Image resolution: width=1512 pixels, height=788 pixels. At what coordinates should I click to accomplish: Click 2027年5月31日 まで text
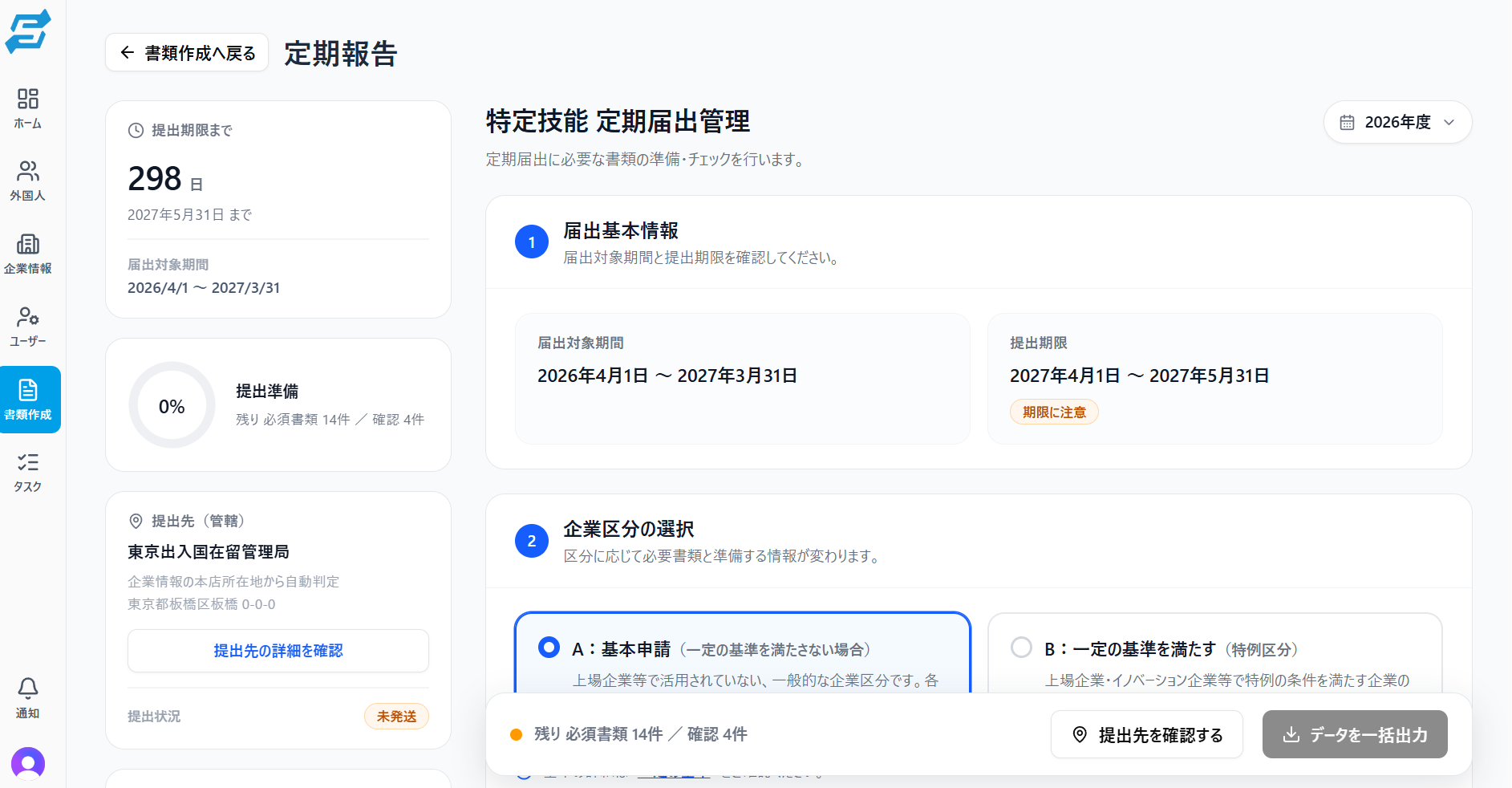(x=190, y=215)
